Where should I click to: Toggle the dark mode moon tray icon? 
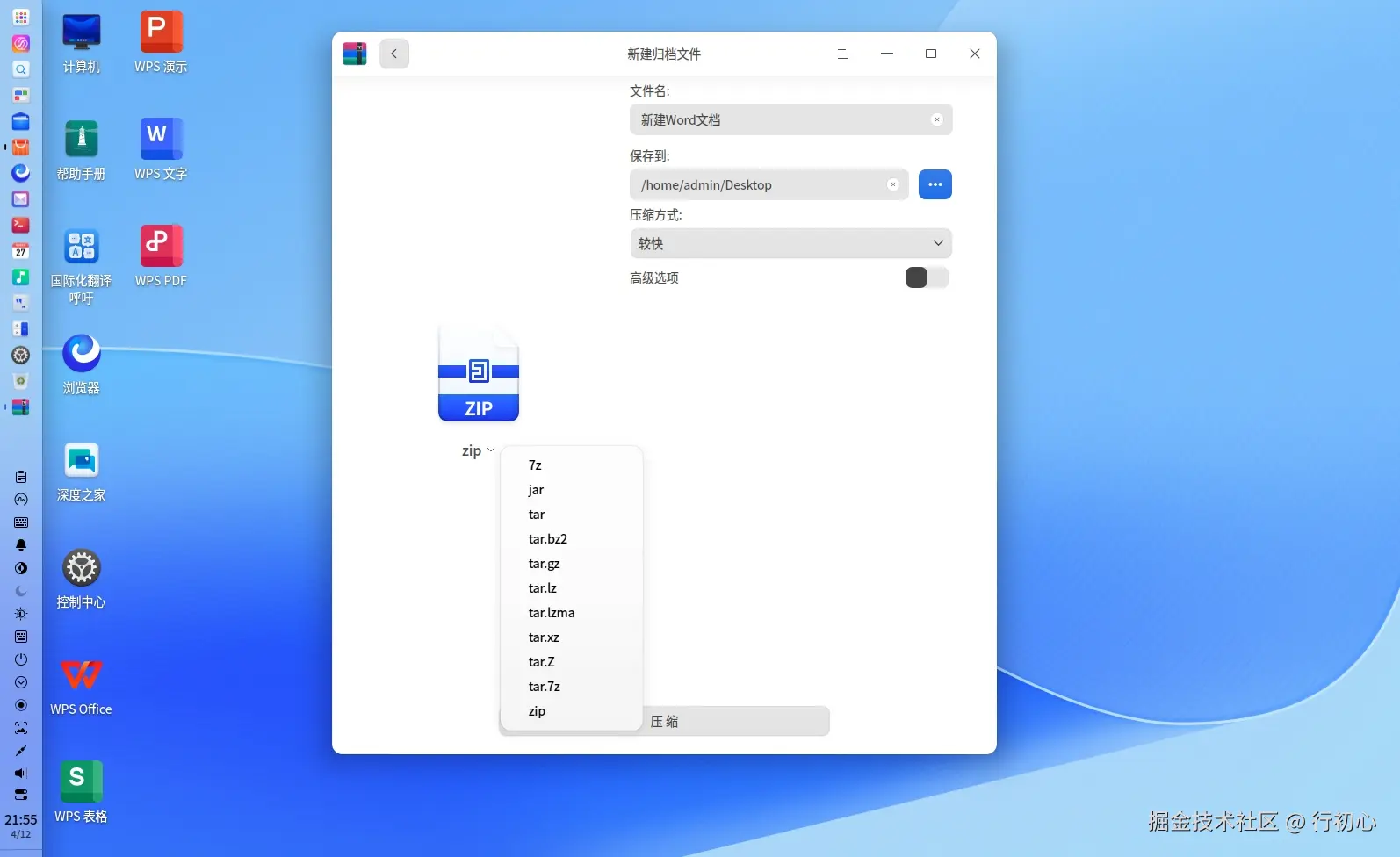(21, 591)
